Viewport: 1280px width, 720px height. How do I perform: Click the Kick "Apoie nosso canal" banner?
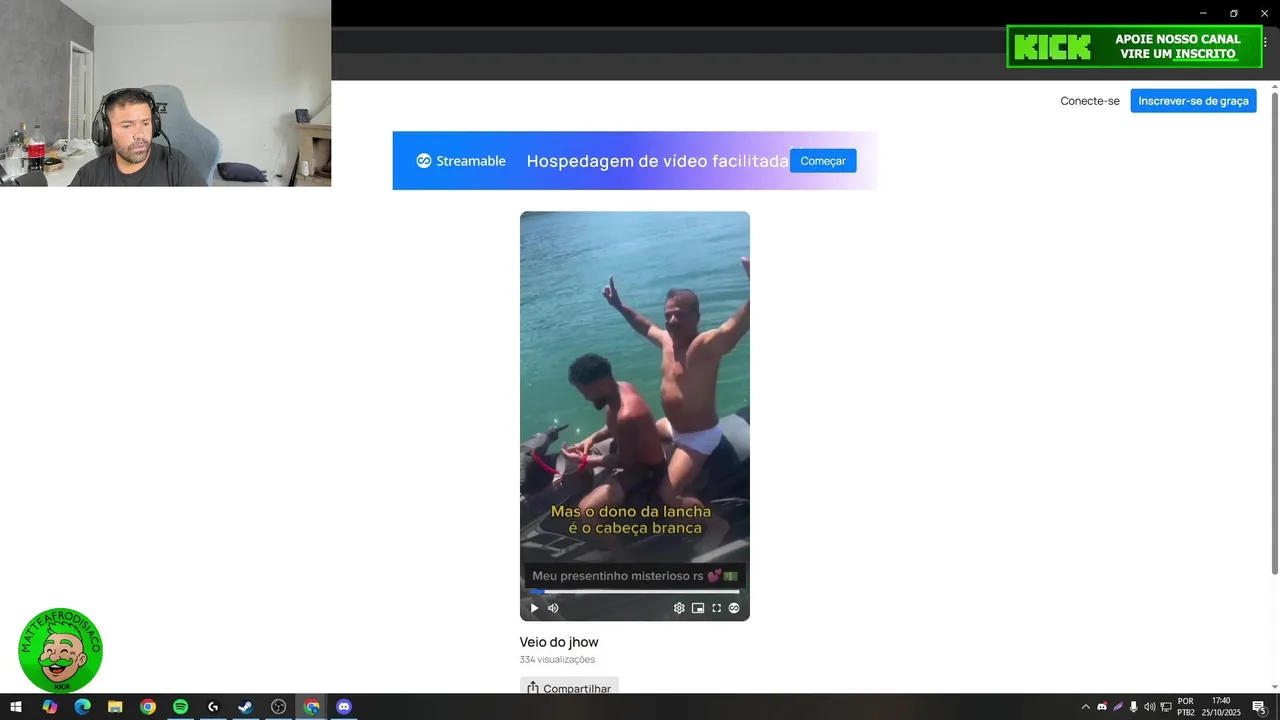[1134, 47]
